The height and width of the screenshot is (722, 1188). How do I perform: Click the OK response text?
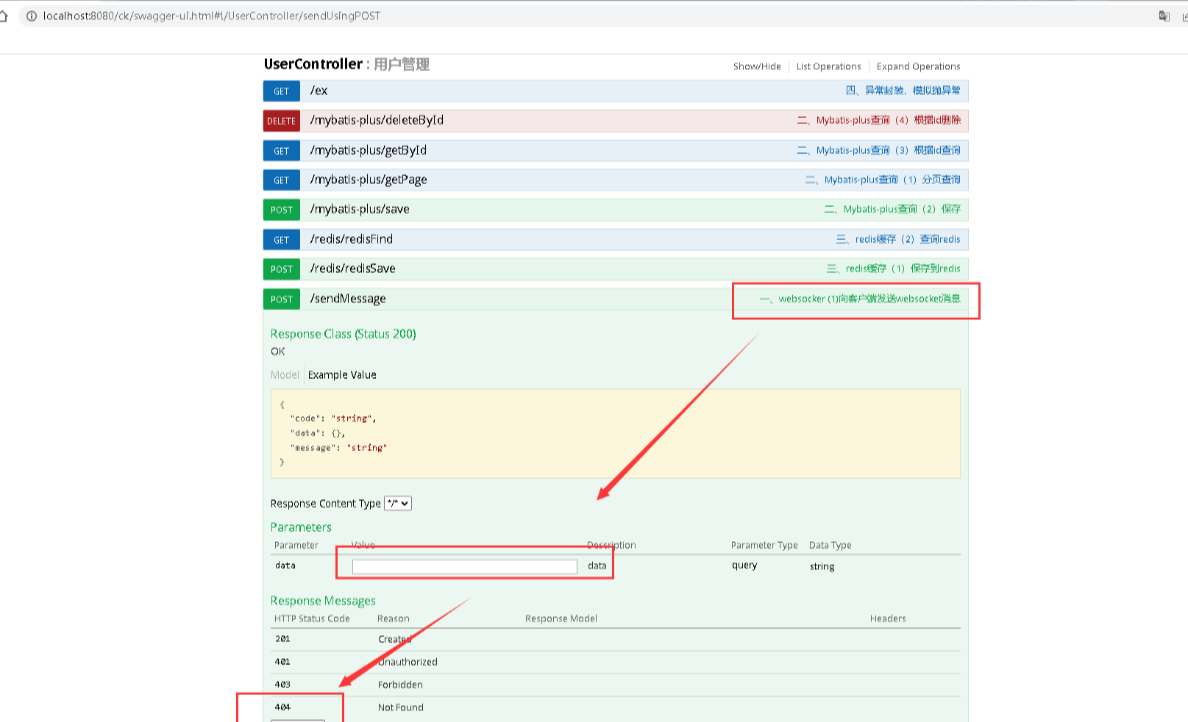click(278, 352)
